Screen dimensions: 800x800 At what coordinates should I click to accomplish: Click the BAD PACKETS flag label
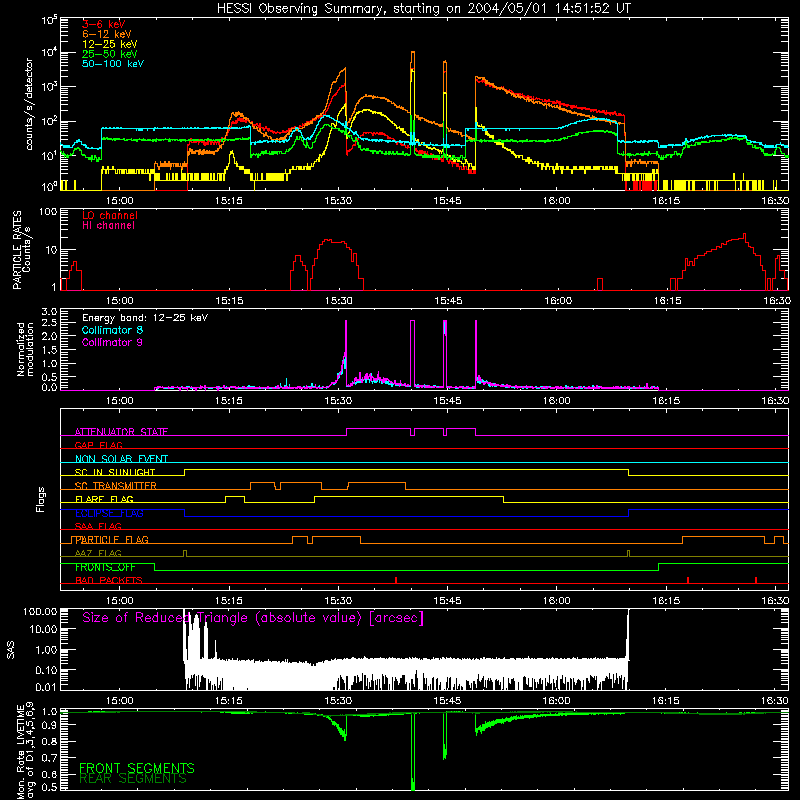(109, 580)
